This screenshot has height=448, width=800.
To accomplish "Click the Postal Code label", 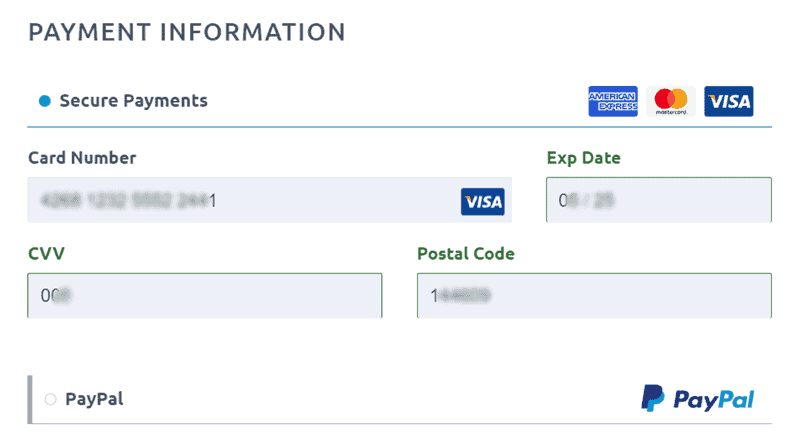I will (x=466, y=254).
